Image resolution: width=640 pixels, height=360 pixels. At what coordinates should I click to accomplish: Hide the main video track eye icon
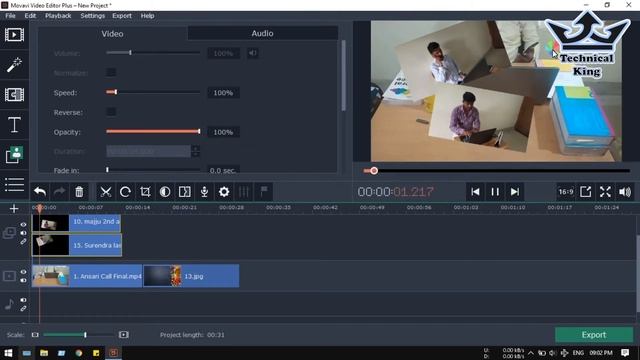click(x=23, y=272)
